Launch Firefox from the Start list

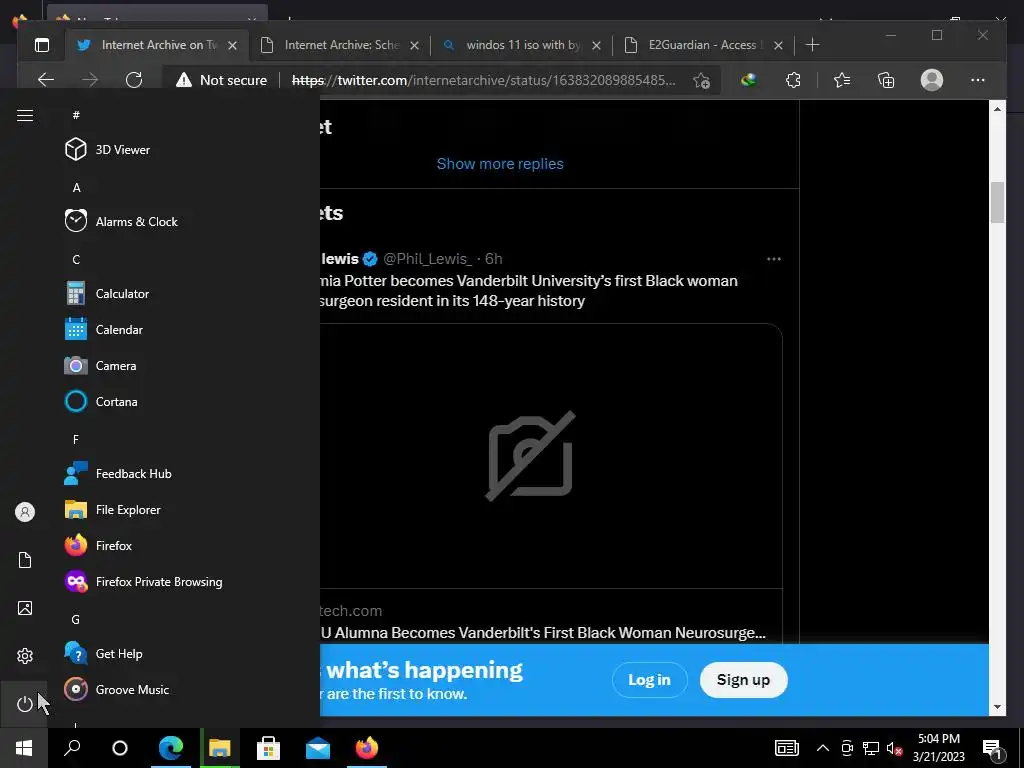click(99, 545)
